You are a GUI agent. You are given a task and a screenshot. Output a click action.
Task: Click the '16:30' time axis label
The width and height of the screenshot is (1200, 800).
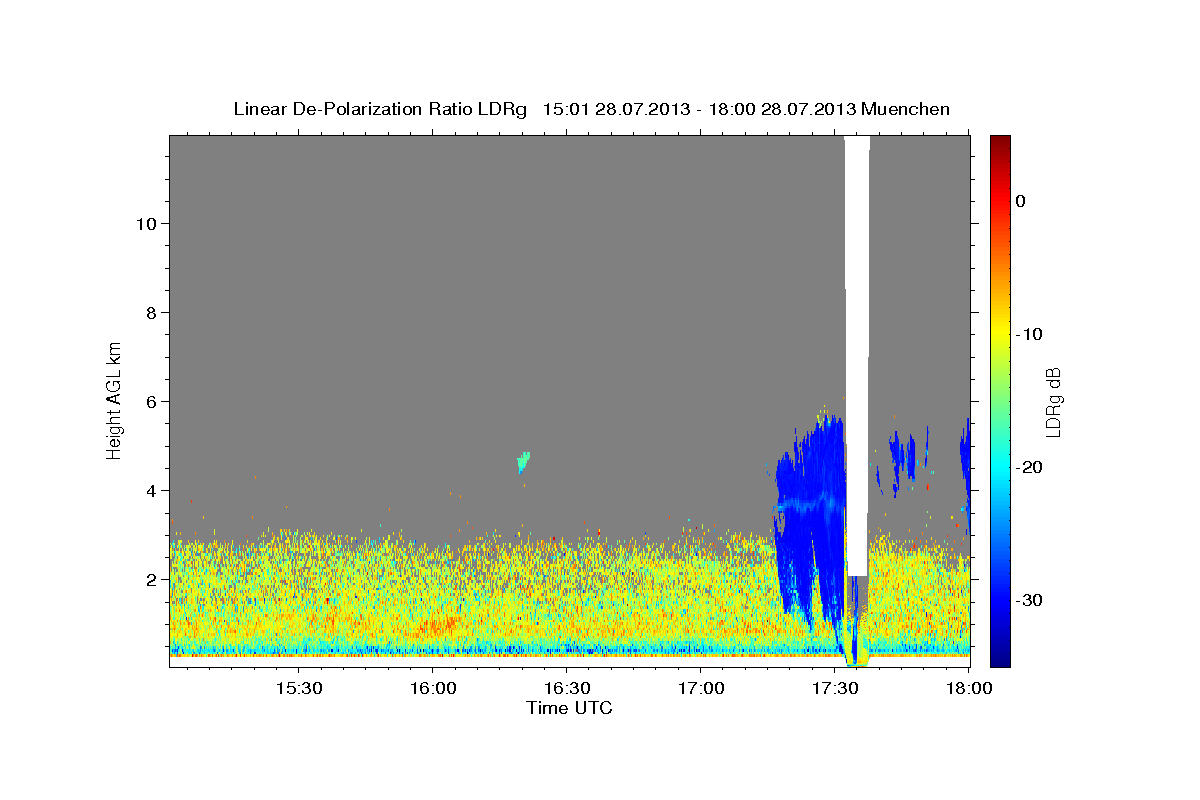point(566,689)
